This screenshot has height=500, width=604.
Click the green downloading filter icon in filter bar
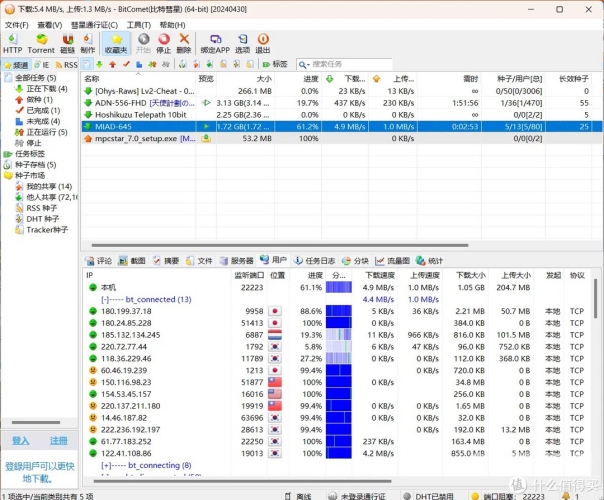tap(99, 64)
